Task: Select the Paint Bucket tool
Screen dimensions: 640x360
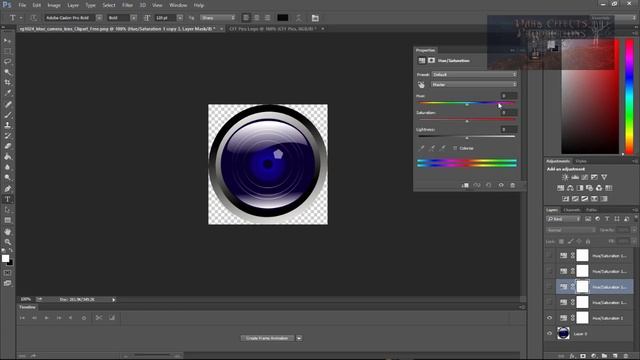Action: pos(7,157)
